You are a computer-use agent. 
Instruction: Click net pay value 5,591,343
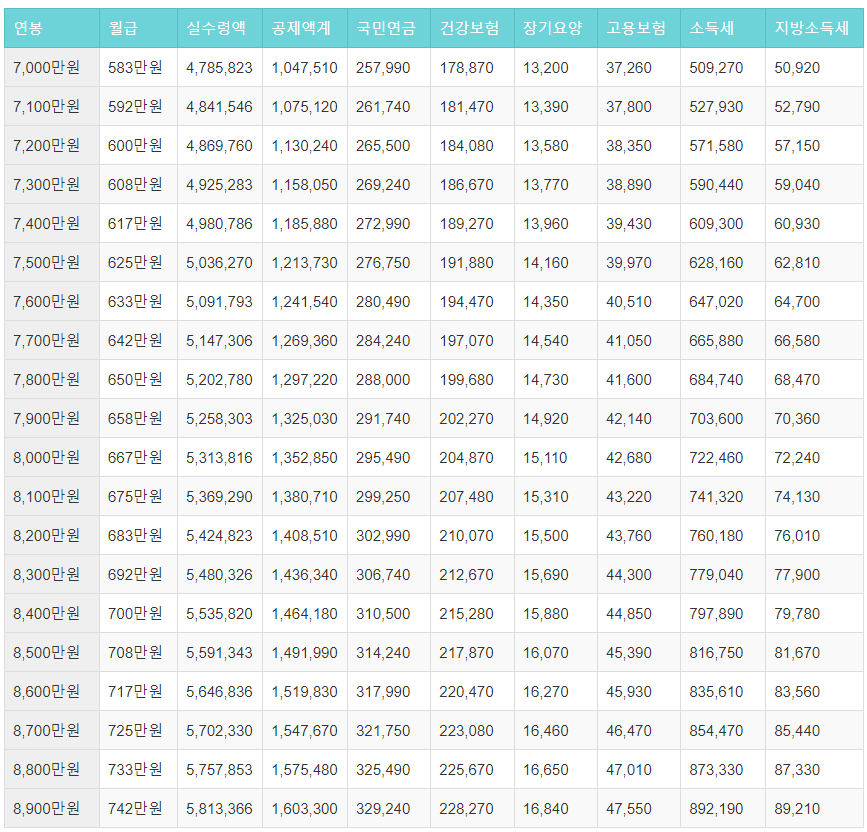219,653
